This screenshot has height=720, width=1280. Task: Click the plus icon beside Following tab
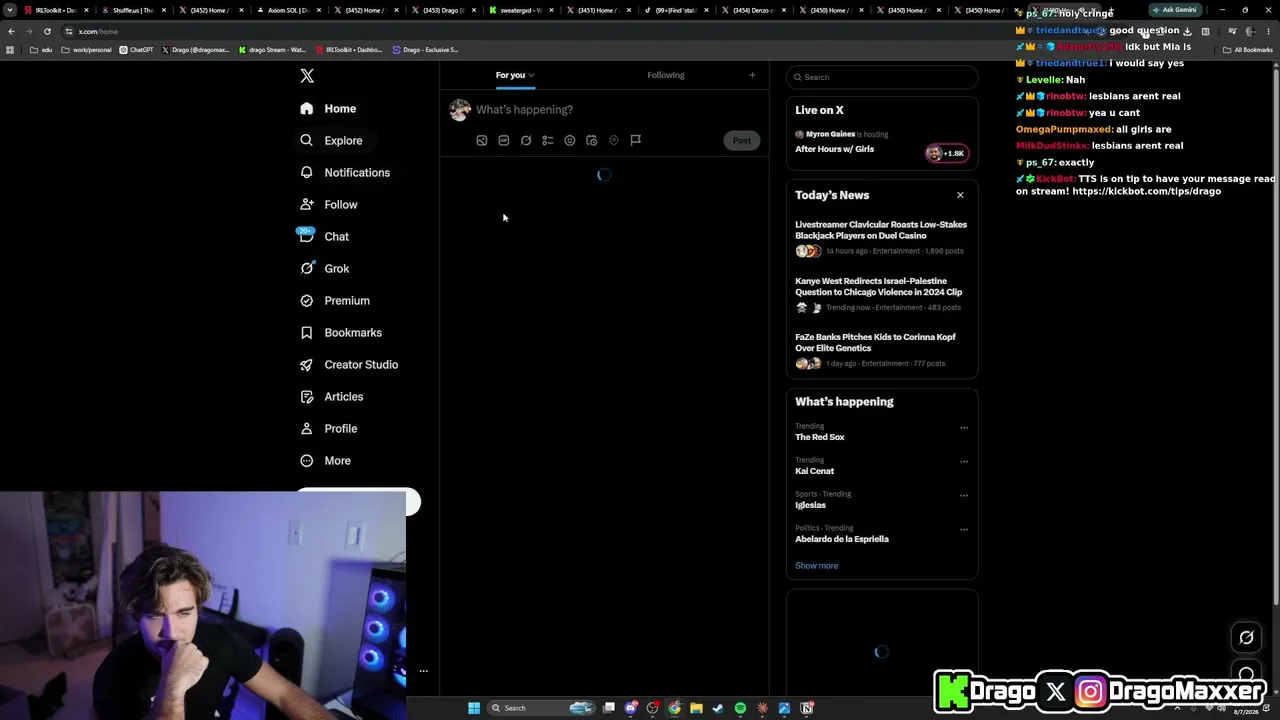click(x=752, y=75)
